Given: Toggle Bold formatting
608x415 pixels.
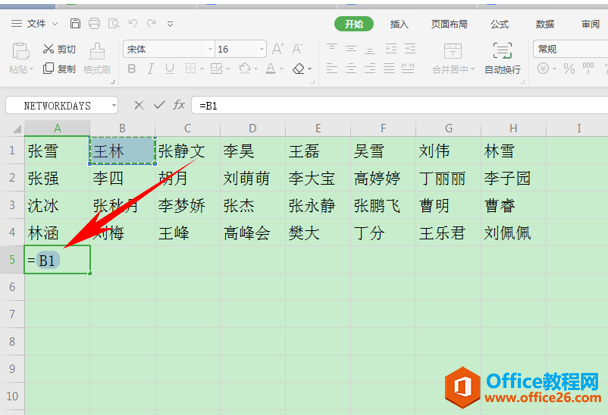Looking at the screenshot, I should coord(131,69).
